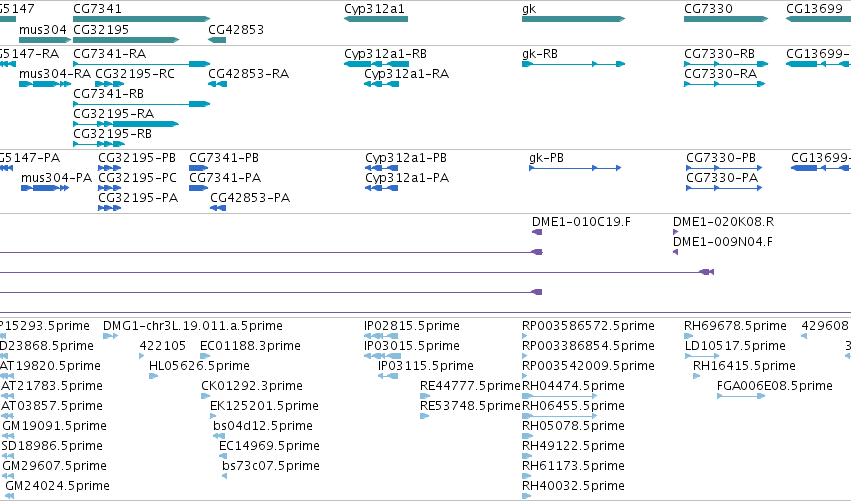
Task: Select EST bs73c07.5prime
Action: tap(225, 477)
